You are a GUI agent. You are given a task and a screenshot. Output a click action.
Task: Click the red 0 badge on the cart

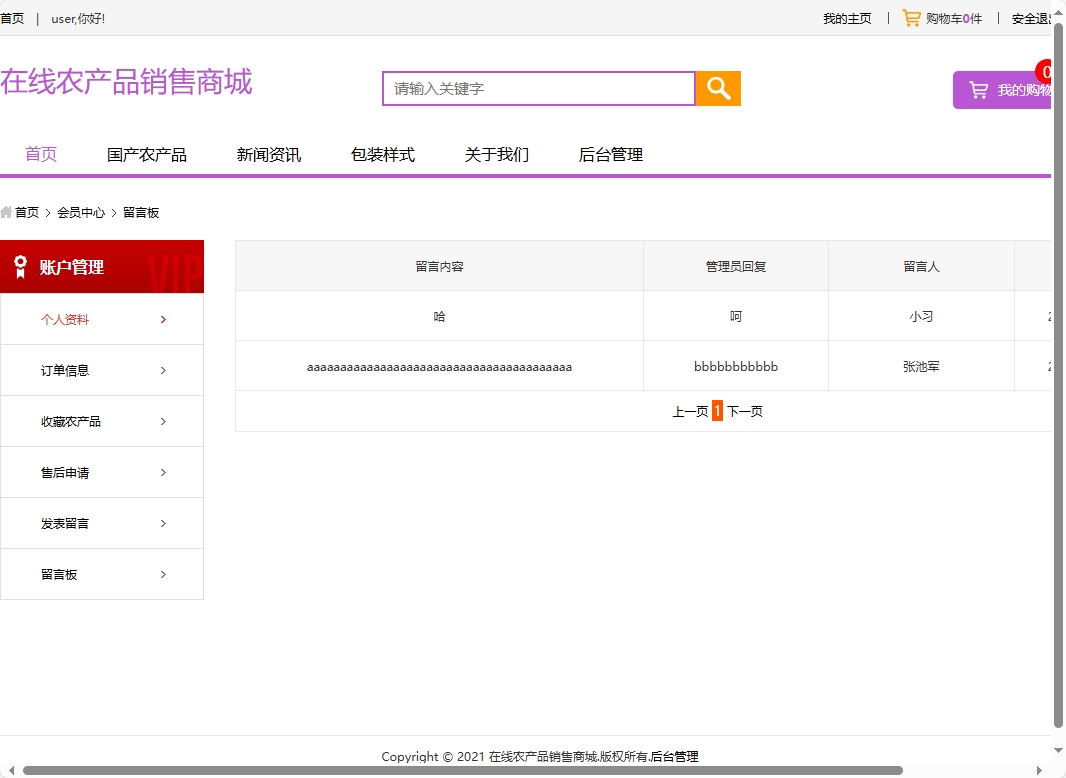click(x=1045, y=72)
